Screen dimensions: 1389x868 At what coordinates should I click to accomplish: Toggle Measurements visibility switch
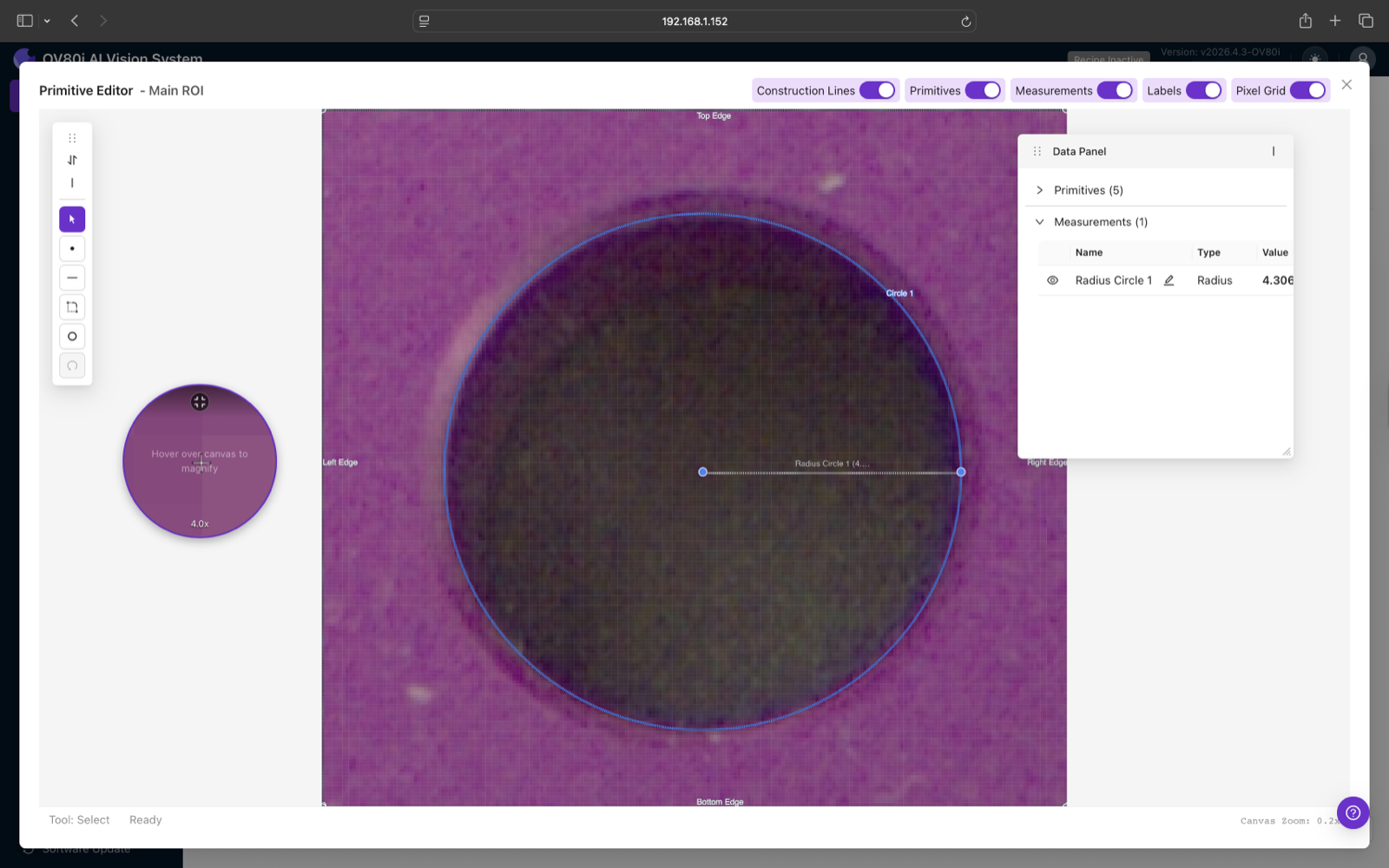[x=1115, y=90]
